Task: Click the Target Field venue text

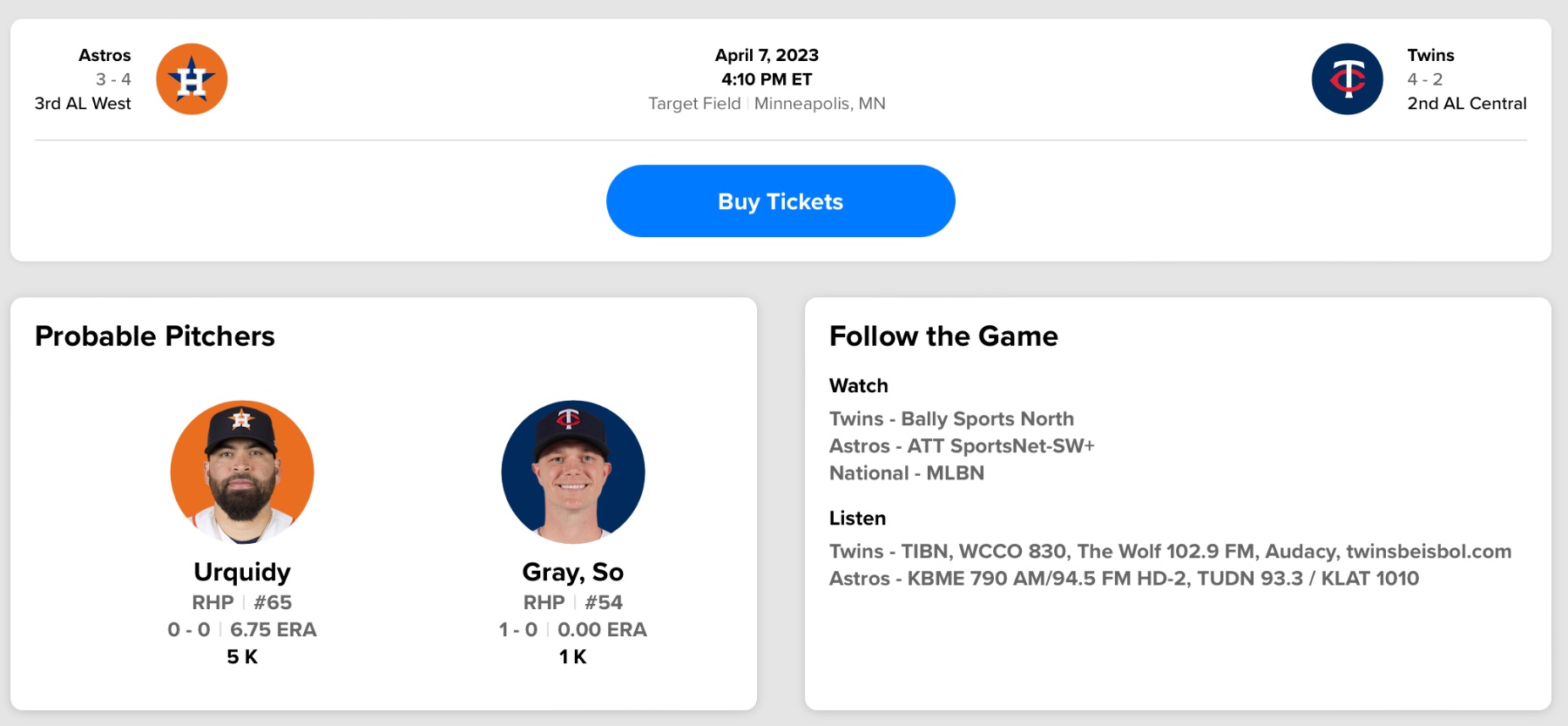Action: click(x=694, y=104)
